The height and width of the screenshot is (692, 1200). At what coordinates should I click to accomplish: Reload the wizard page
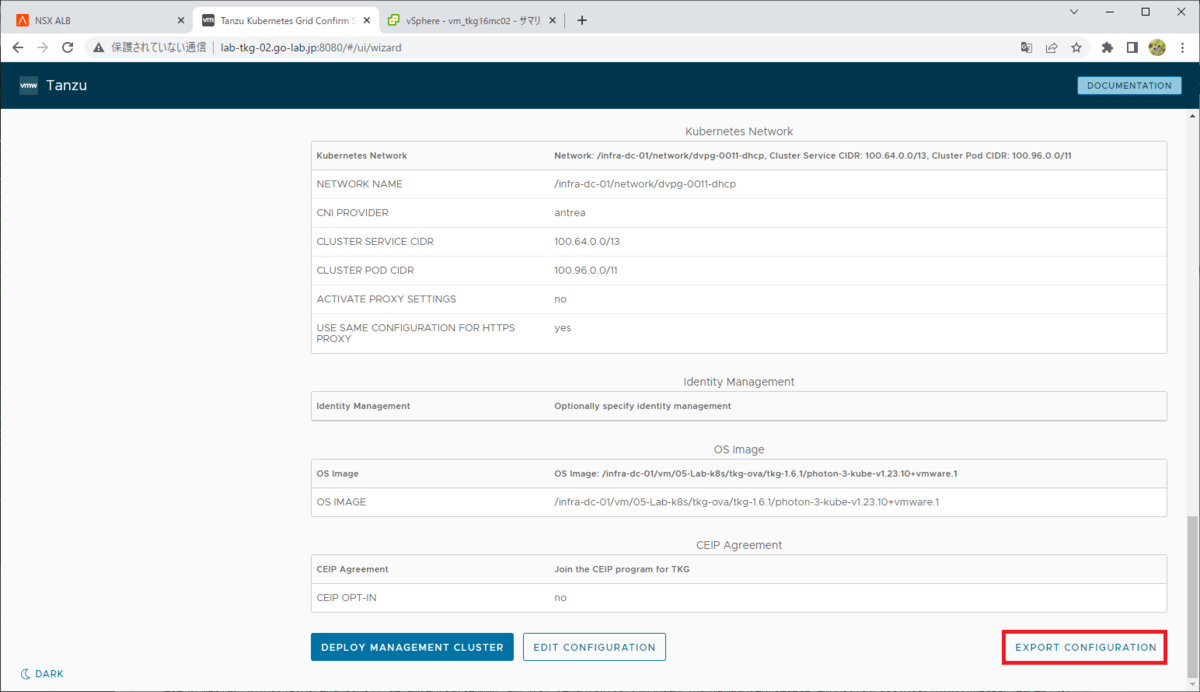pyautogui.click(x=68, y=47)
